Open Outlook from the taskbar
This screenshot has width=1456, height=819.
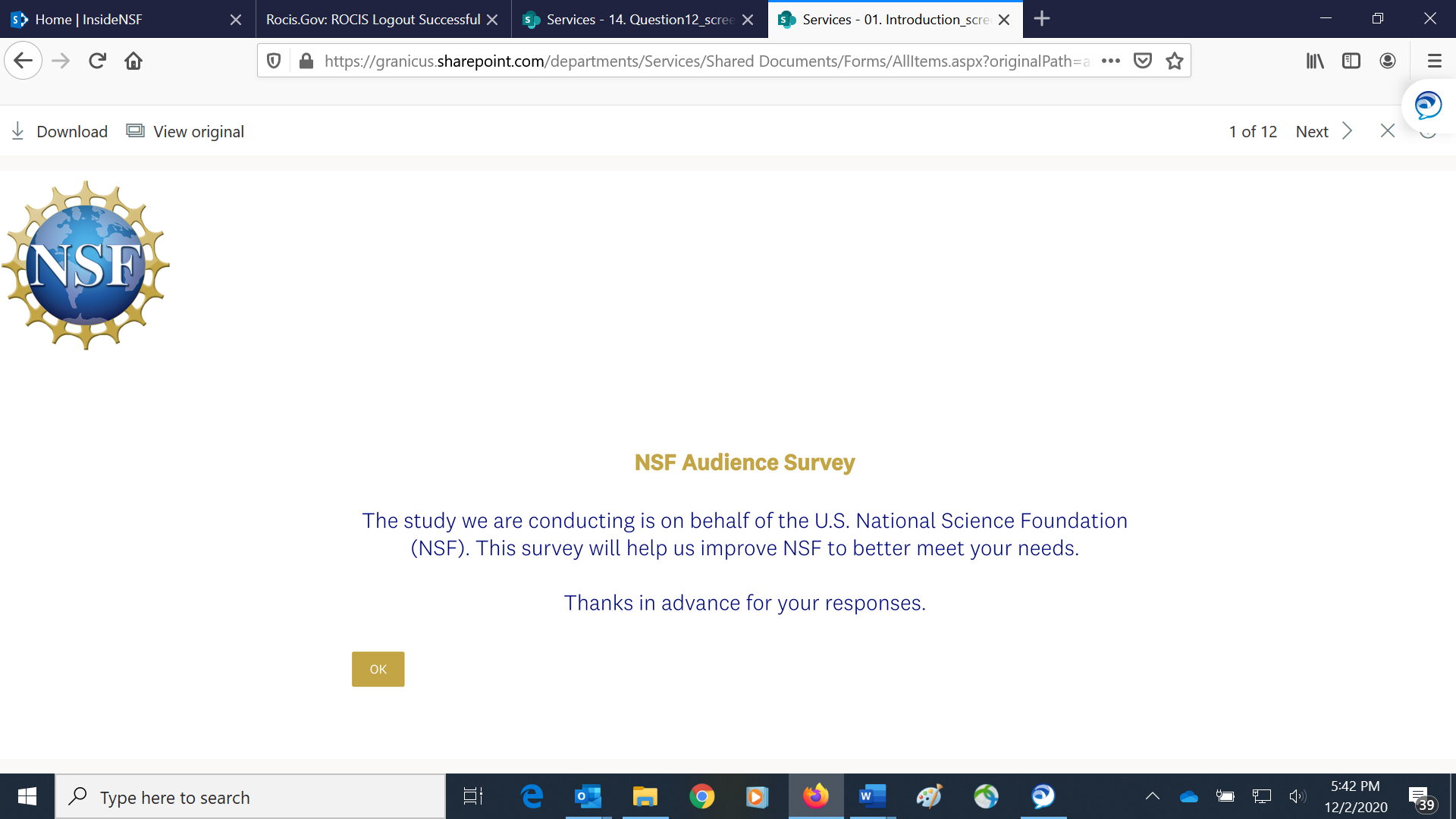(588, 797)
